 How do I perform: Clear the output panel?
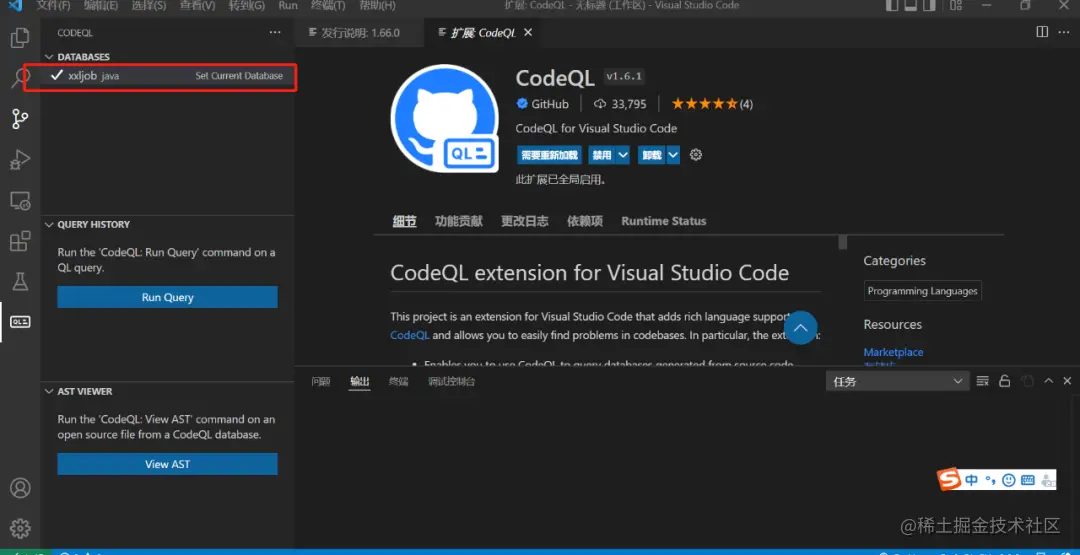click(x=983, y=381)
